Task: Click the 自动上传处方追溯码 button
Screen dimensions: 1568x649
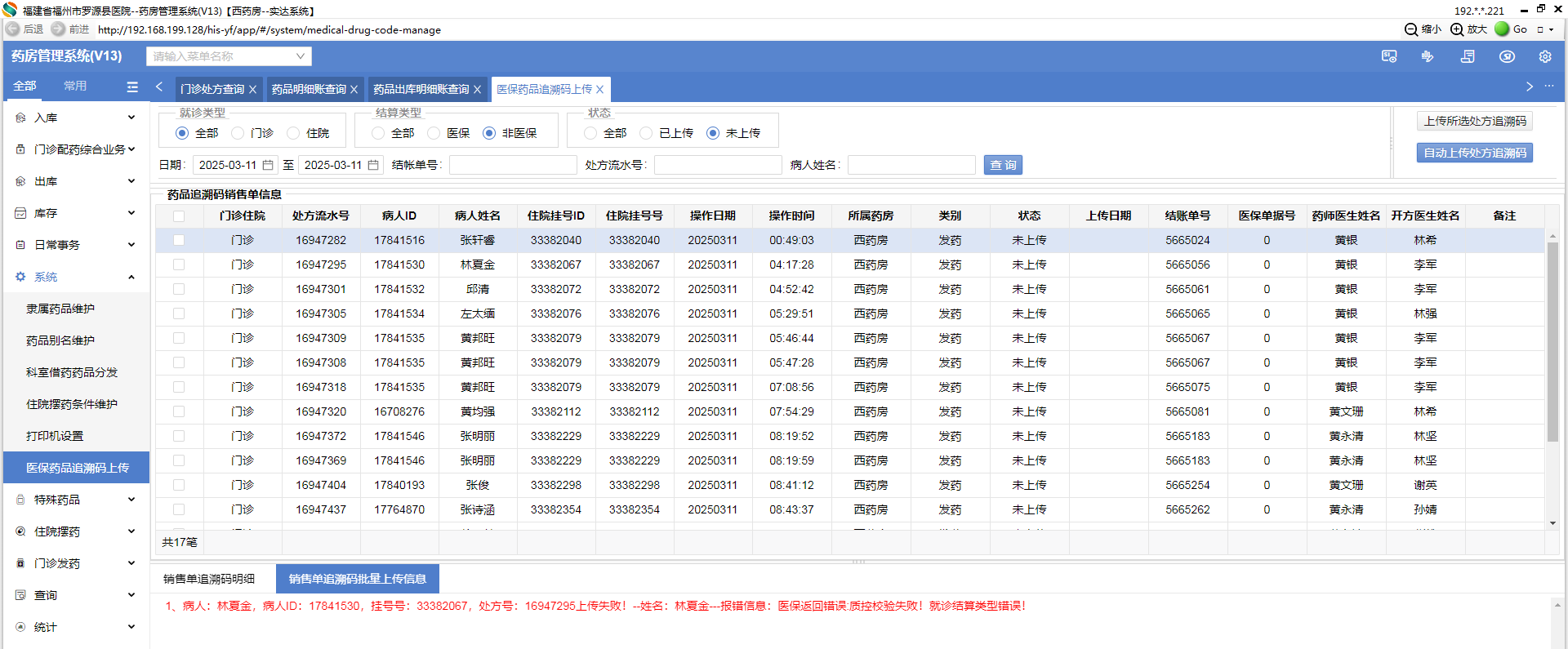Action: (1474, 153)
